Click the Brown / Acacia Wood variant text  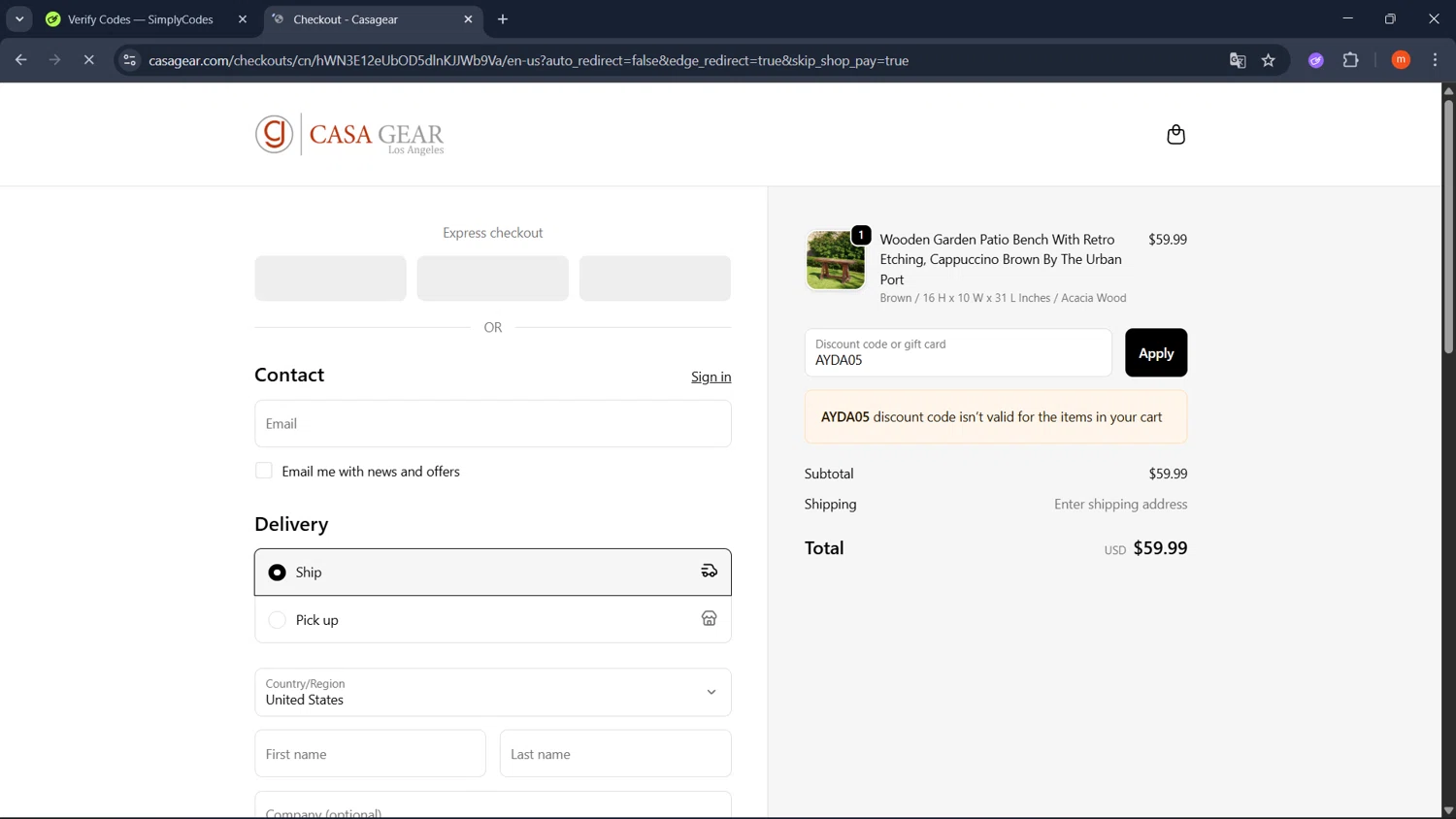(1004, 298)
